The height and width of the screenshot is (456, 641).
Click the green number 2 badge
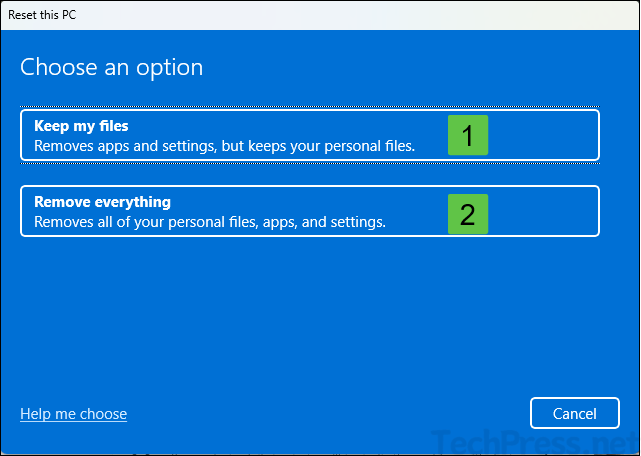(467, 213)
